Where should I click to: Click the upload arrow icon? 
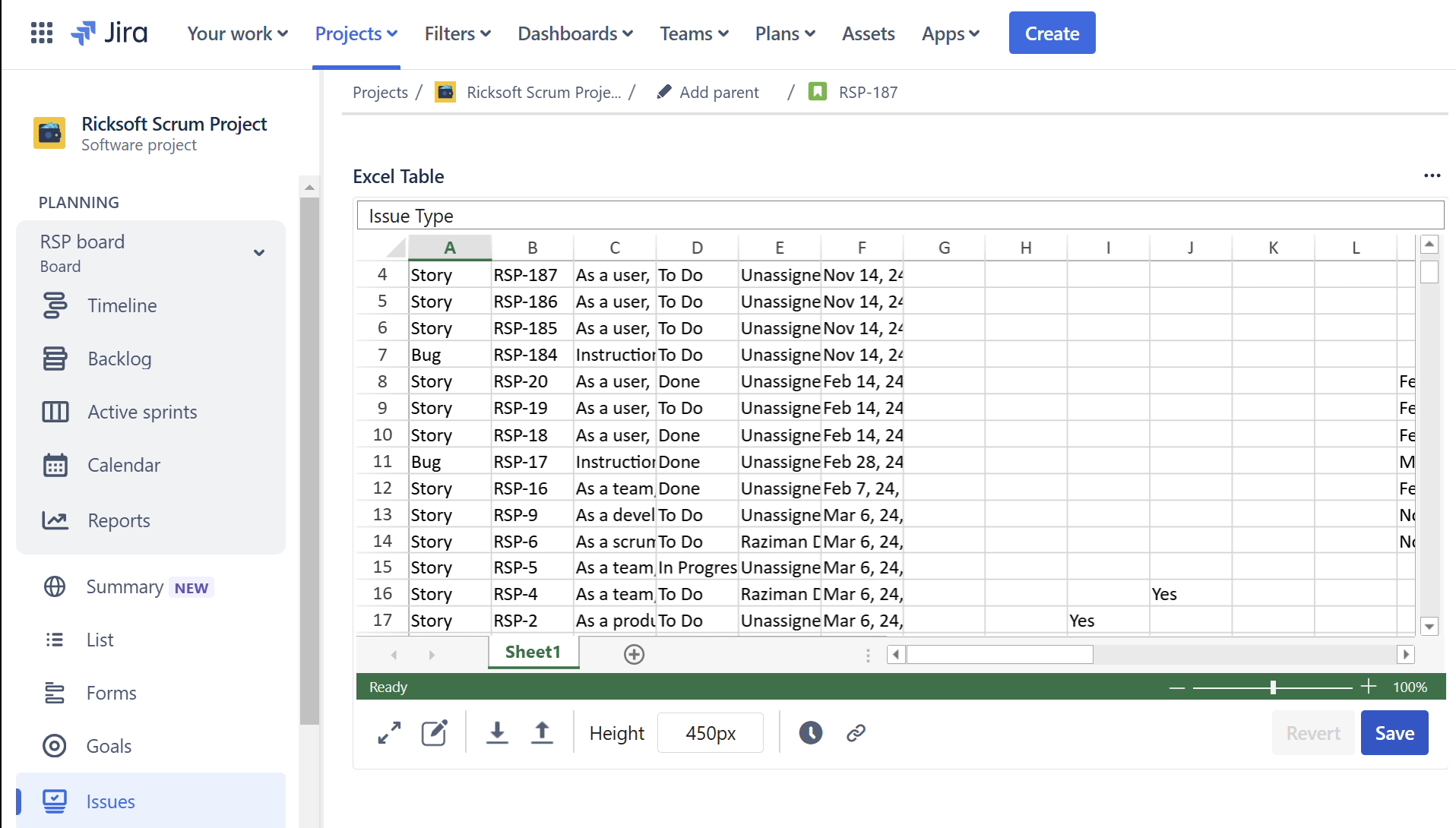(x=542, y=733)
